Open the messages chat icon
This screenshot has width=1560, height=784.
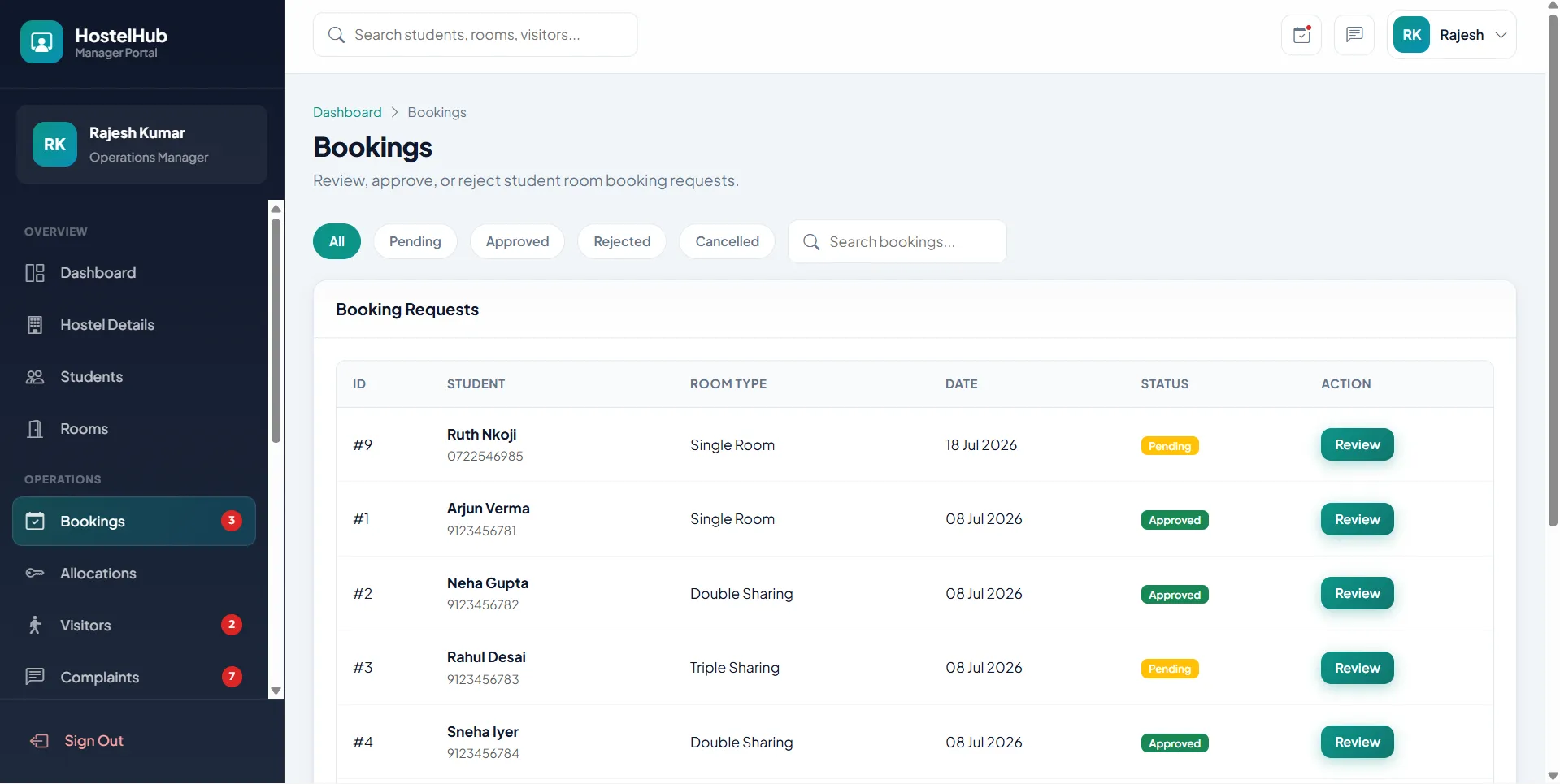(x=1354, y=35)
